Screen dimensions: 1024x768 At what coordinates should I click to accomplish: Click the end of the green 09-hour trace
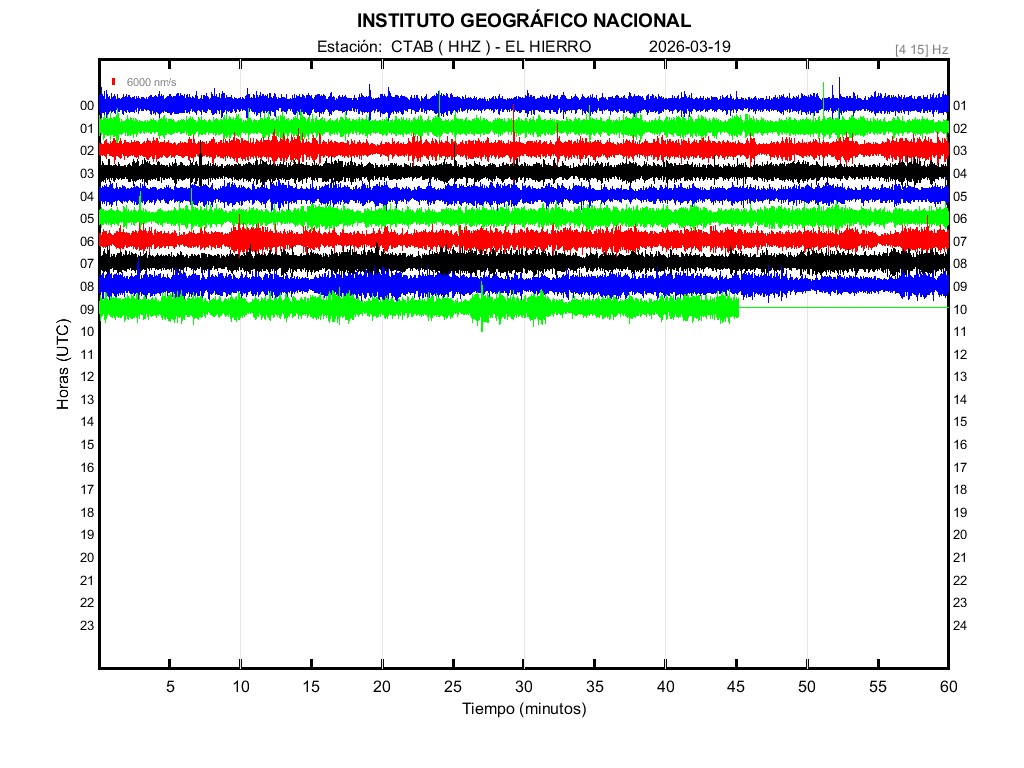[737, 308]
